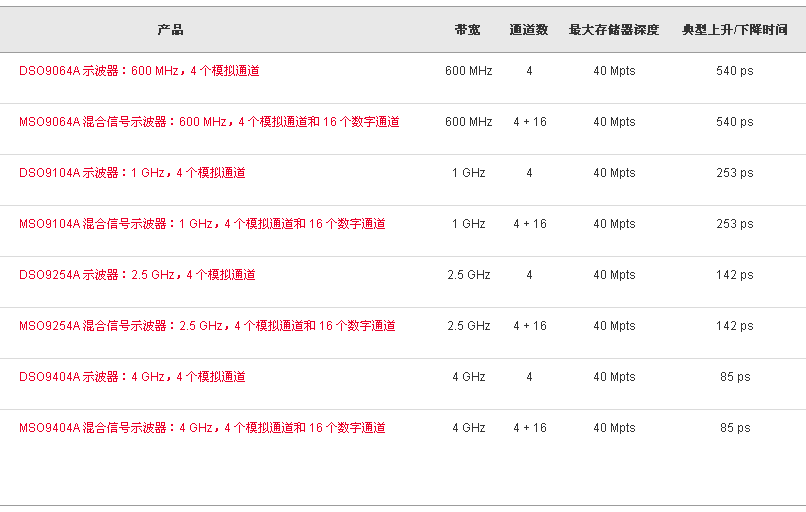
Task: Click the 带宽 column header
Action: pyautogui.click(x=467, y=30)
